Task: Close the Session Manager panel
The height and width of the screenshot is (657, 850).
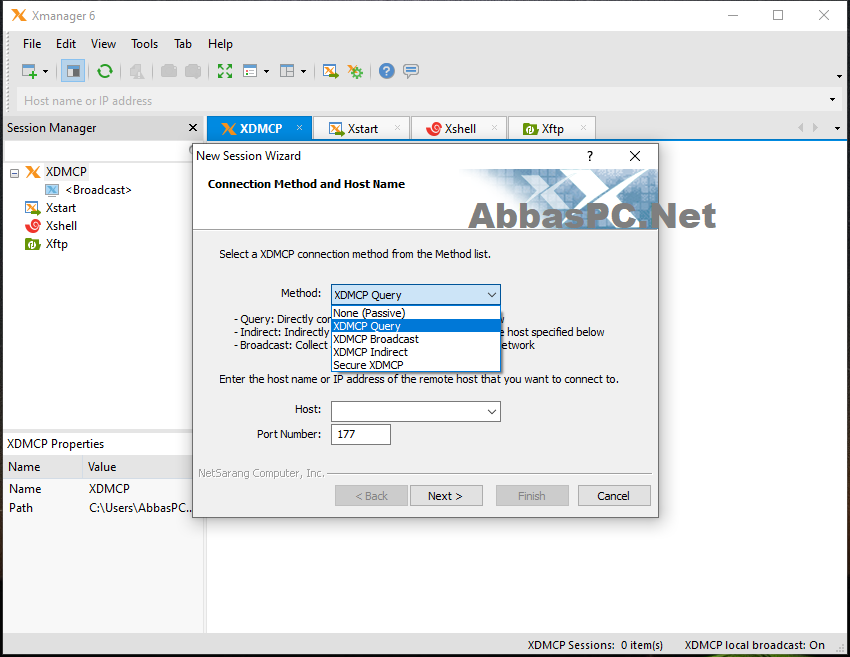Action: pos(192,127)
